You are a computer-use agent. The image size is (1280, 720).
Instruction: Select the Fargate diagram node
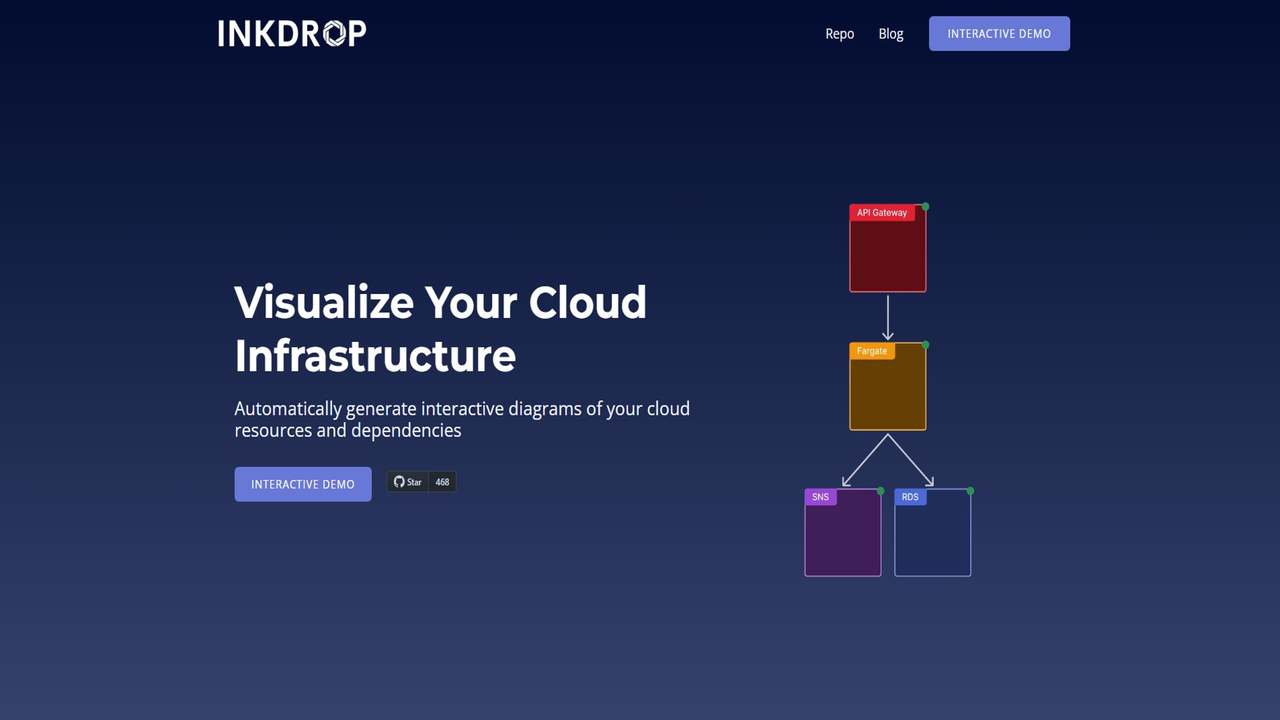888,387
